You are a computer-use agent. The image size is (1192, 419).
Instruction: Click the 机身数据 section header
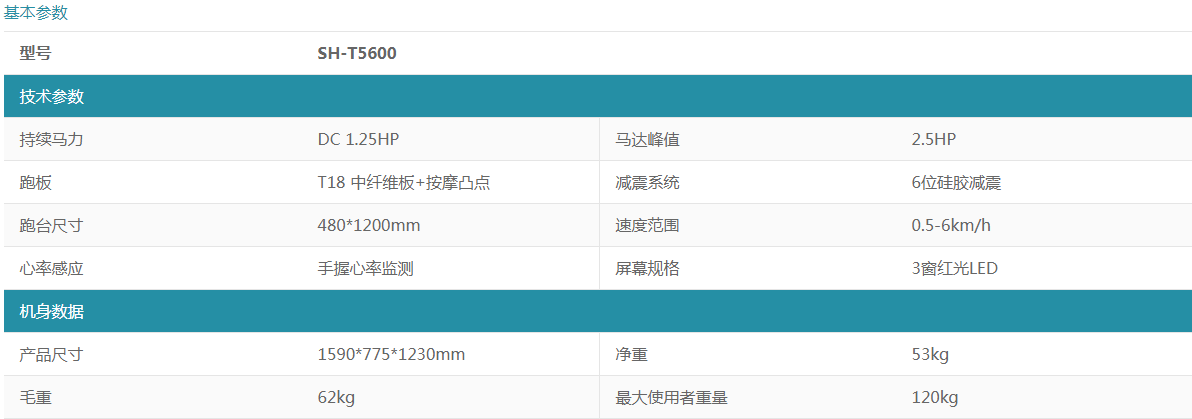596,311
